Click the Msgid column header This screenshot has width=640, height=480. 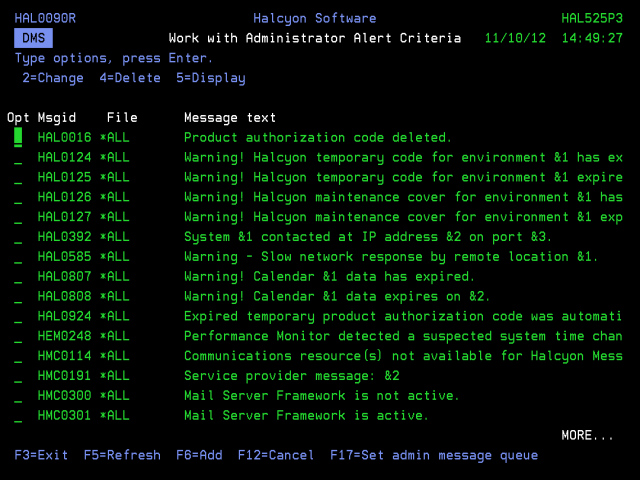tap(57, 118)
